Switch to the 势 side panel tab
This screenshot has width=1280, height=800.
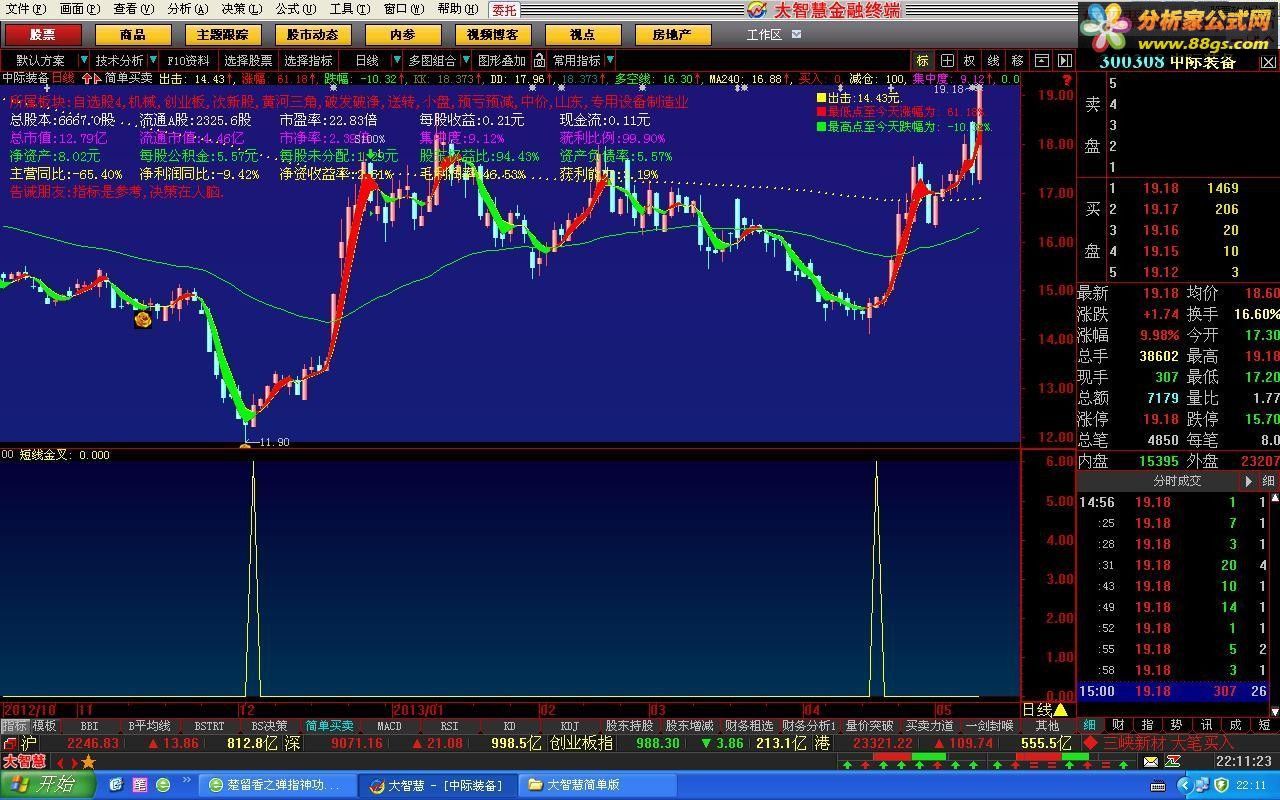click(x=1177, y=726)
